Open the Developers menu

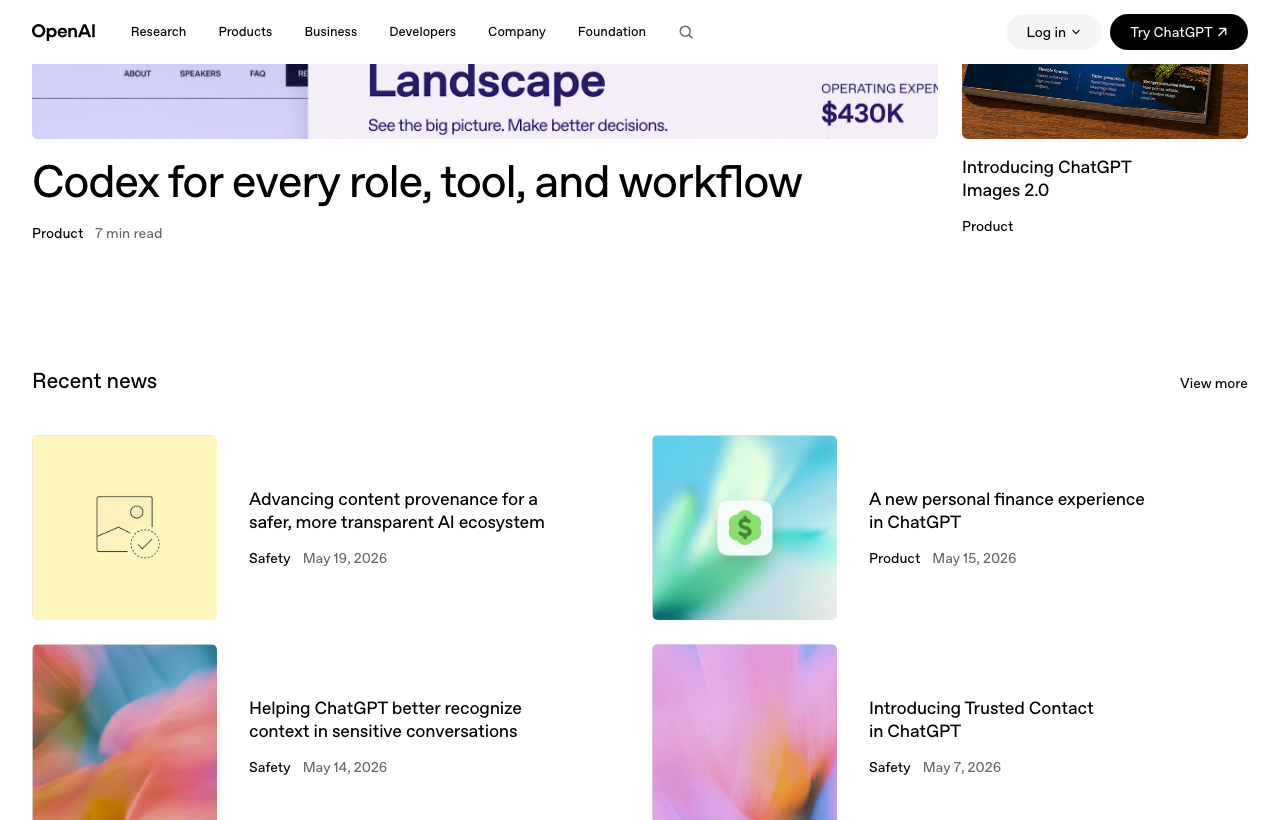423,32
